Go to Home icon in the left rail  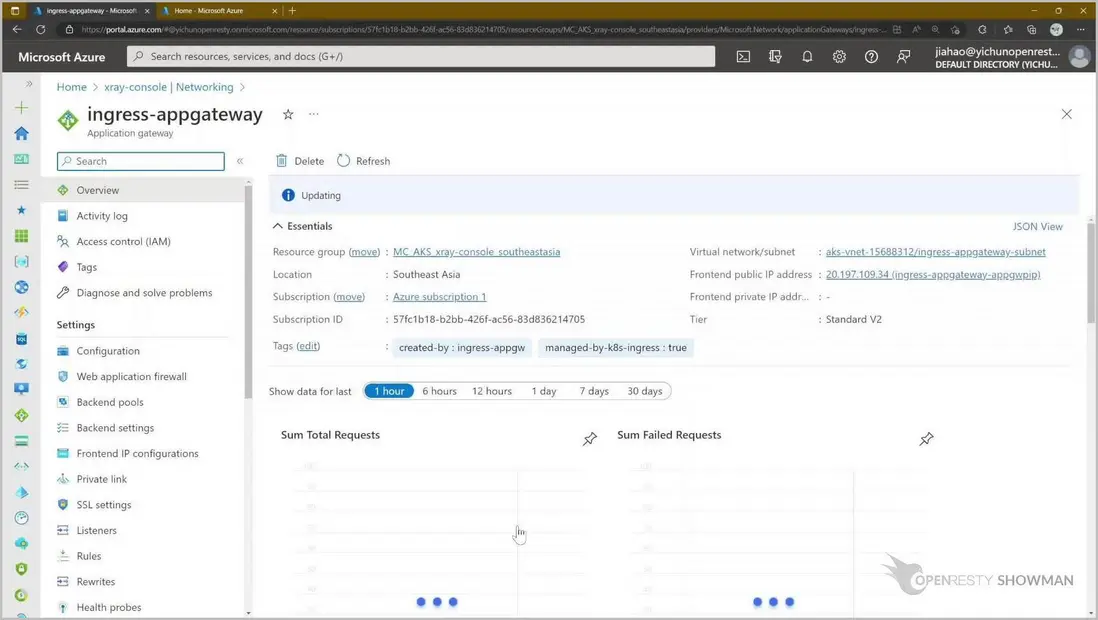point(22,133)
